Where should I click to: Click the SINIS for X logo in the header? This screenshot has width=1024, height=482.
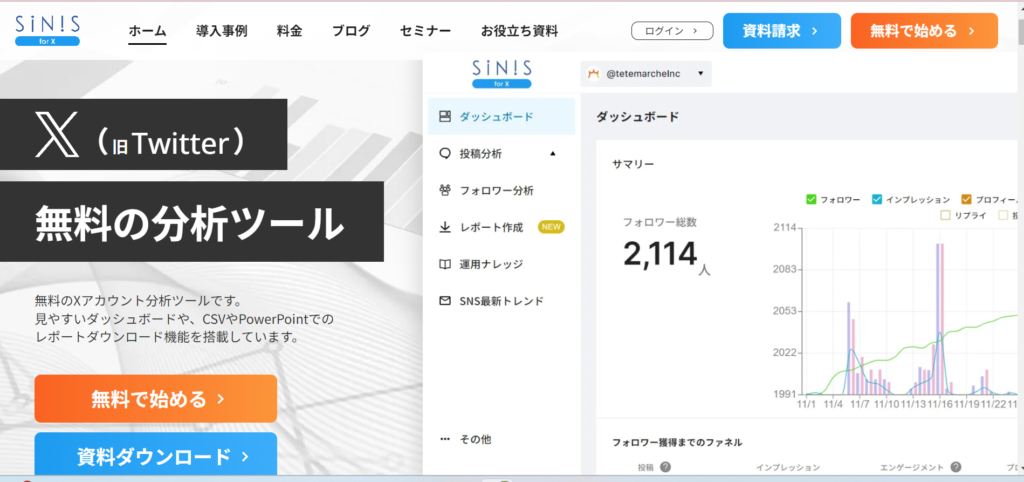point(48,30)
